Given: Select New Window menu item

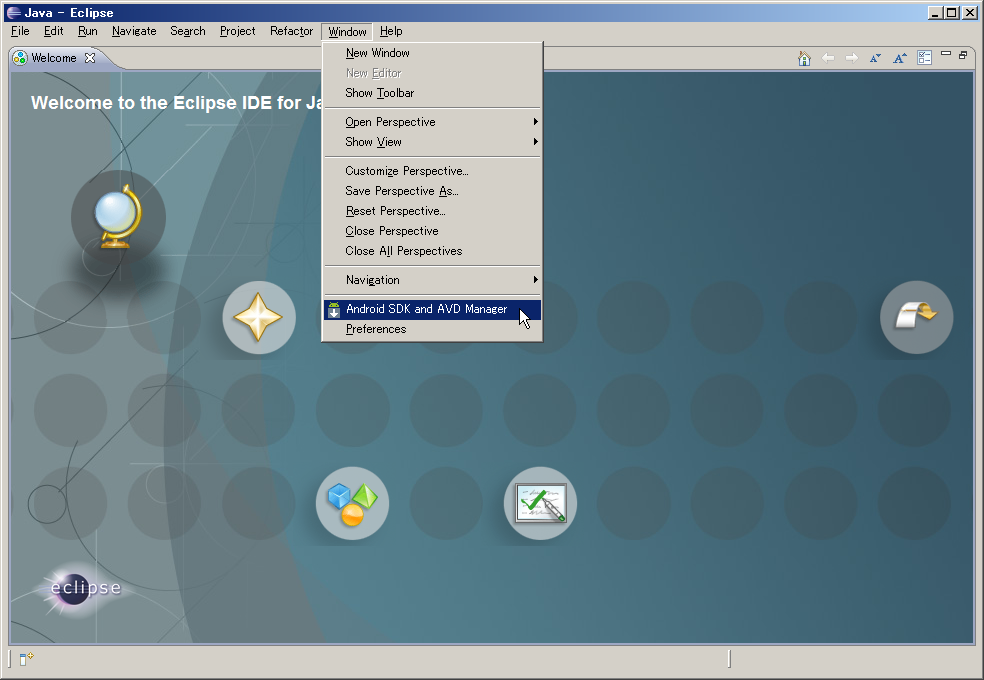Looking at the screenshot, I should pyautogui.click(x=432, y=53).
